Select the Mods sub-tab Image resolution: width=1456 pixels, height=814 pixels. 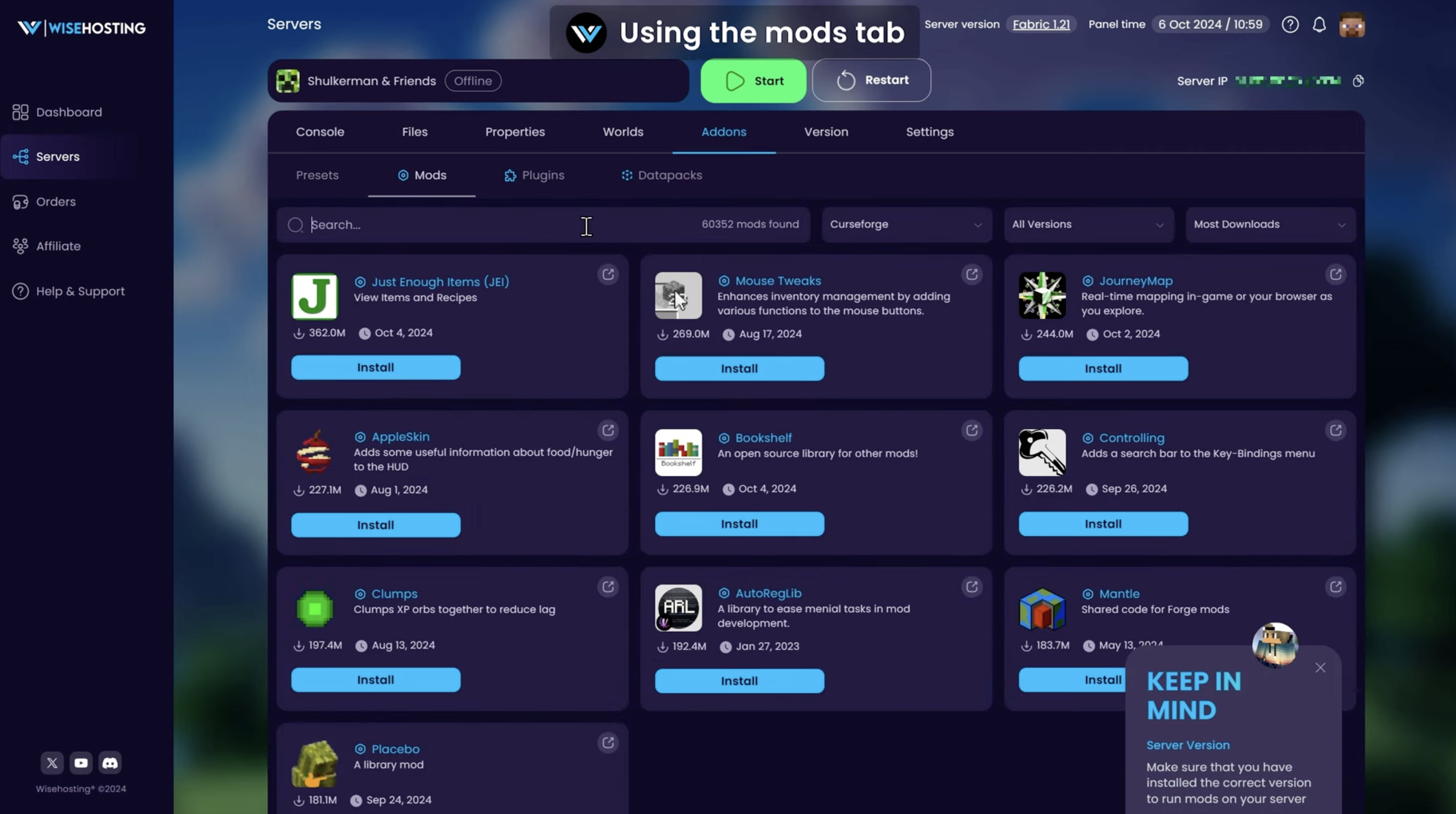[422, 175]
